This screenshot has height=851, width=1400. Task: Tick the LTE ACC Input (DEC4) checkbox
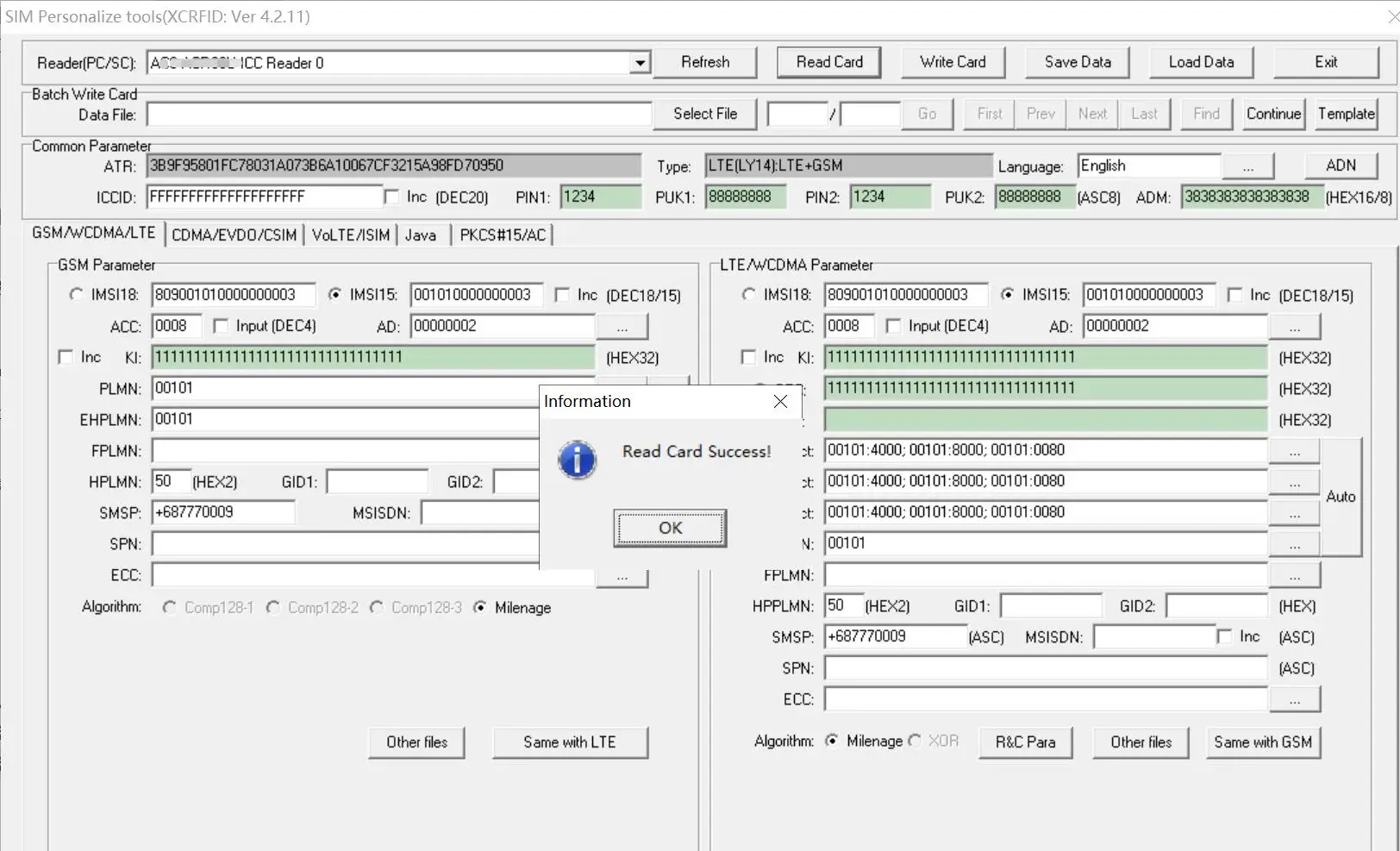point(893,326)
